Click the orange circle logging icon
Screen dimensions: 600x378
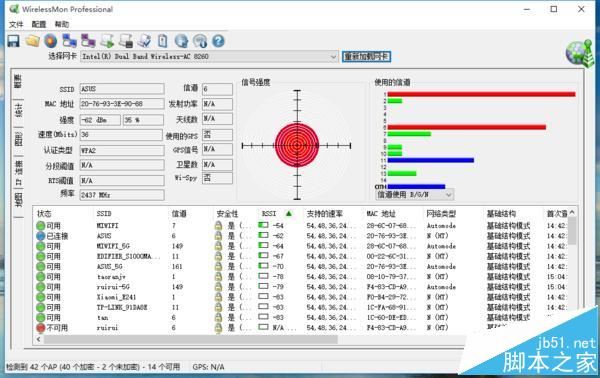click(x=51, y=41)
